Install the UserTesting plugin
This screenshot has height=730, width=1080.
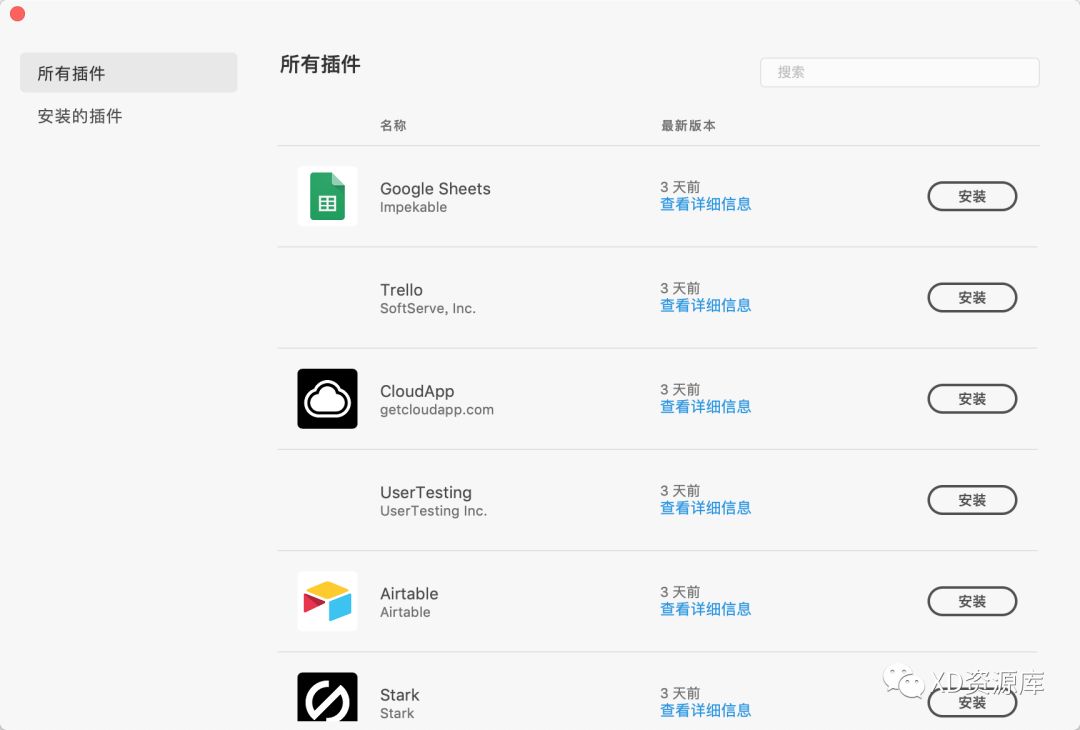click(x=972, y=500)
